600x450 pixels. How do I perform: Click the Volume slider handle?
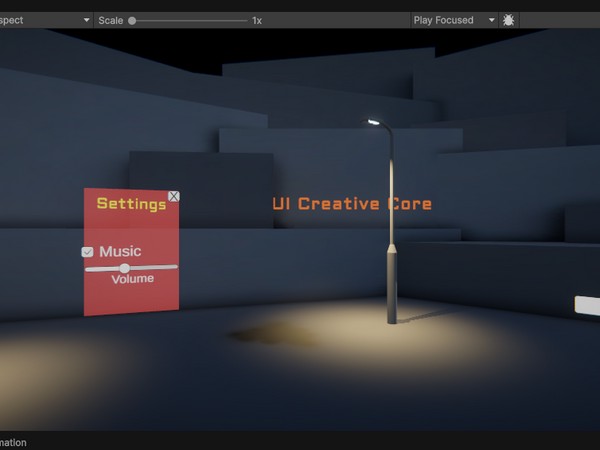[x=125, y=268]
